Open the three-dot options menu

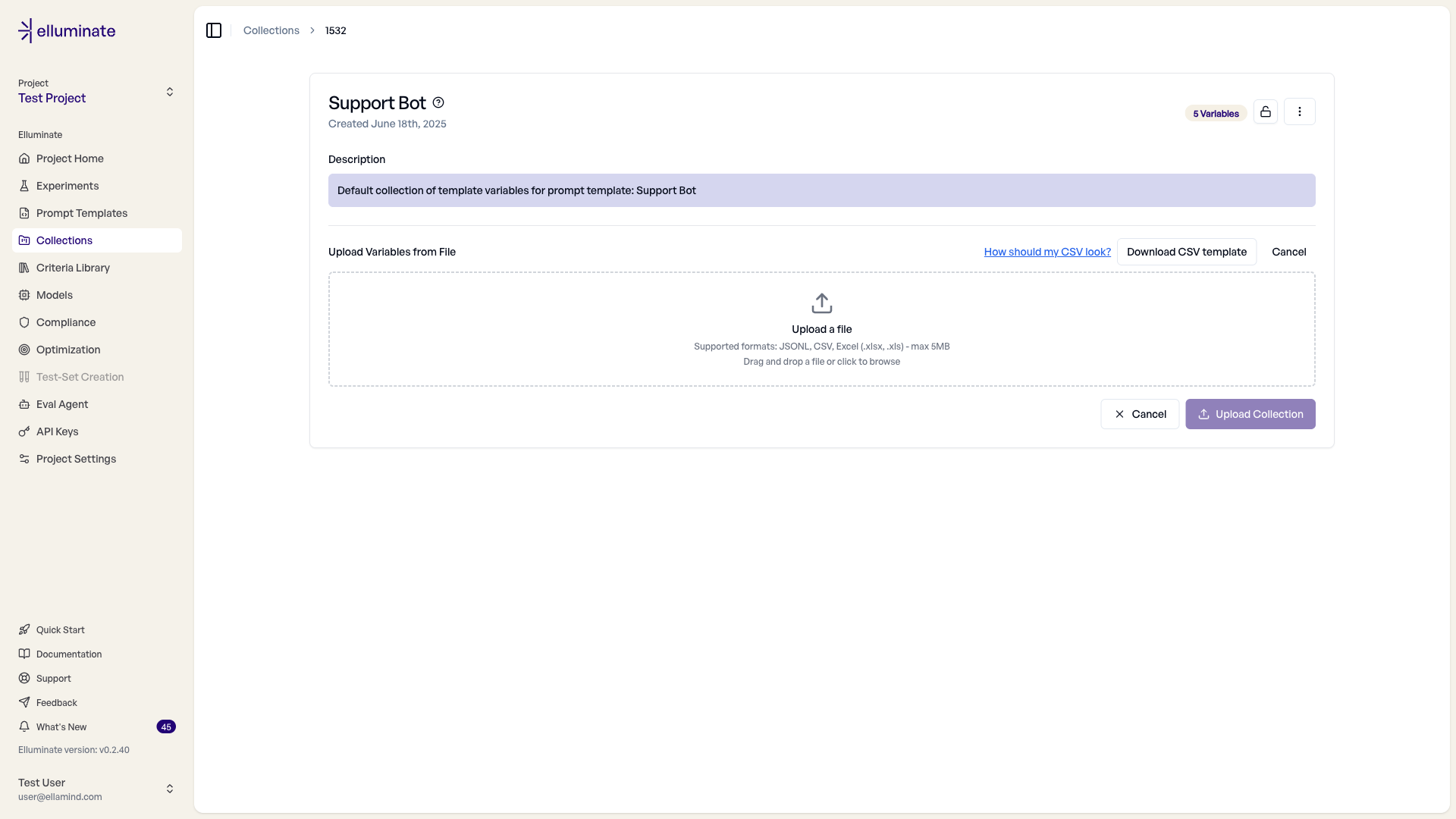point(1299,111)
